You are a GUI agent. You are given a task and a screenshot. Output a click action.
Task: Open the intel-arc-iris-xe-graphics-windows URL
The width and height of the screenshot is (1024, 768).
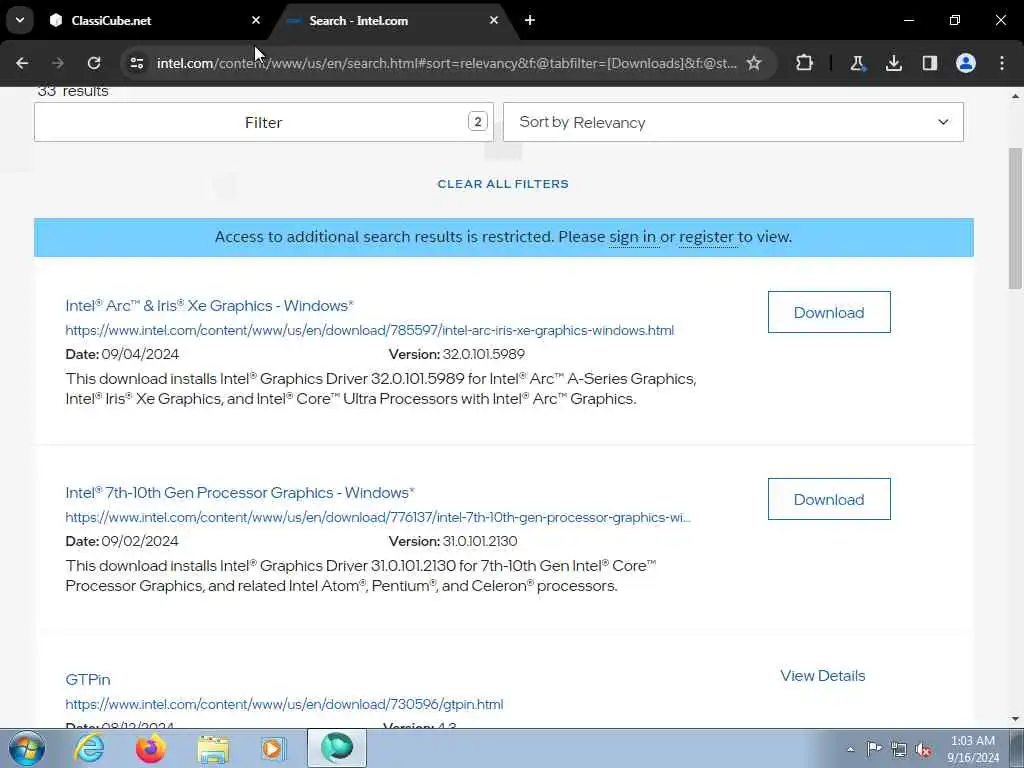point(370,330)
